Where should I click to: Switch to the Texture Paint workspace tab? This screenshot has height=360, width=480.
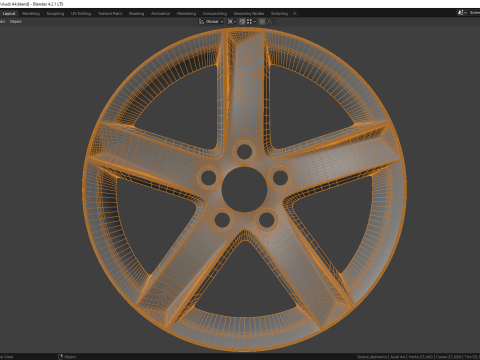110,14
